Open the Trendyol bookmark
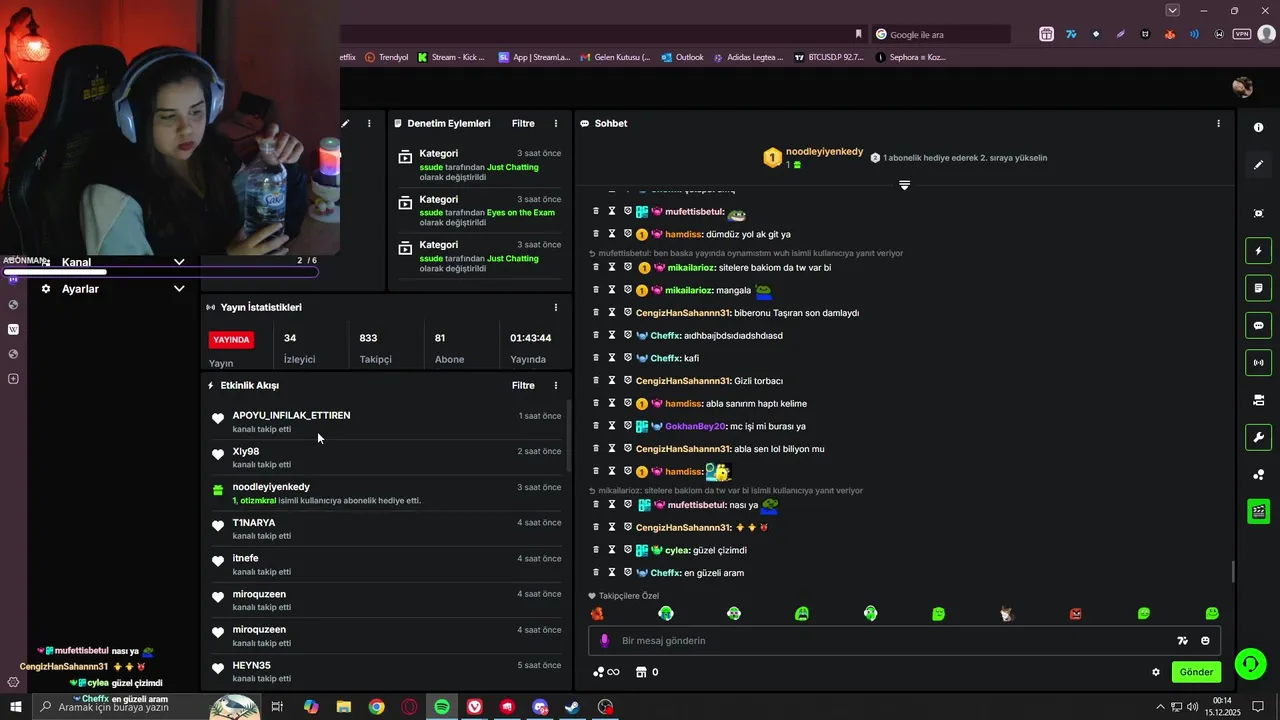 click(x=387, y=57)
